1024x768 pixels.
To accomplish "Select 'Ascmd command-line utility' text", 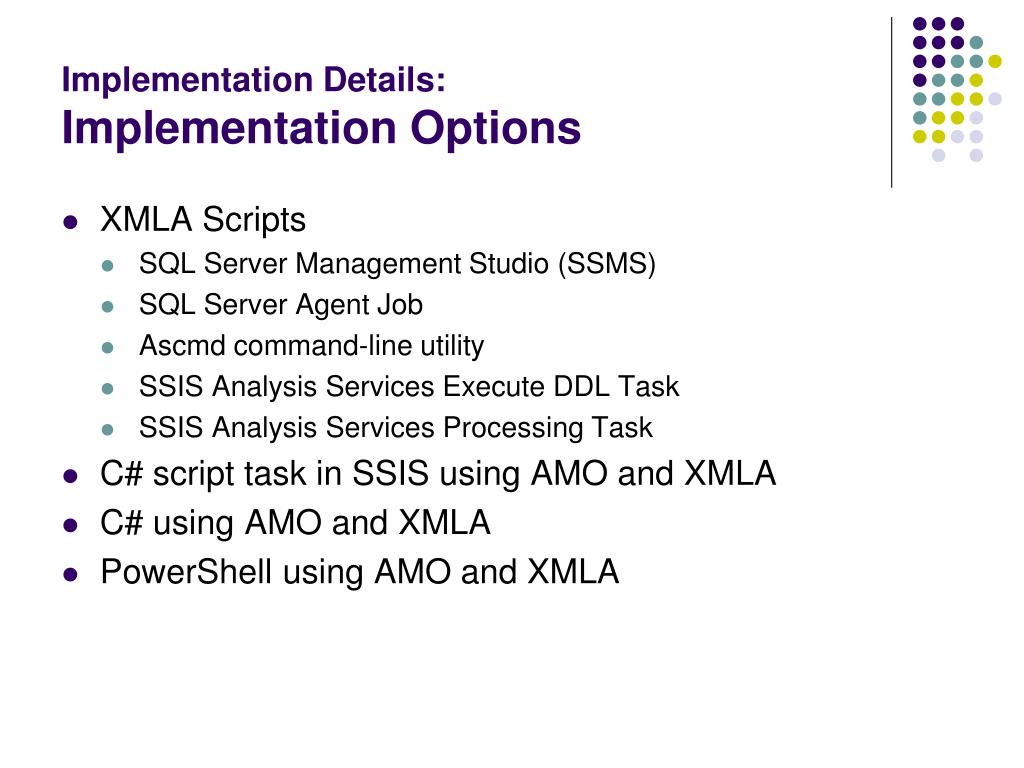I will (x=312, y=345).
